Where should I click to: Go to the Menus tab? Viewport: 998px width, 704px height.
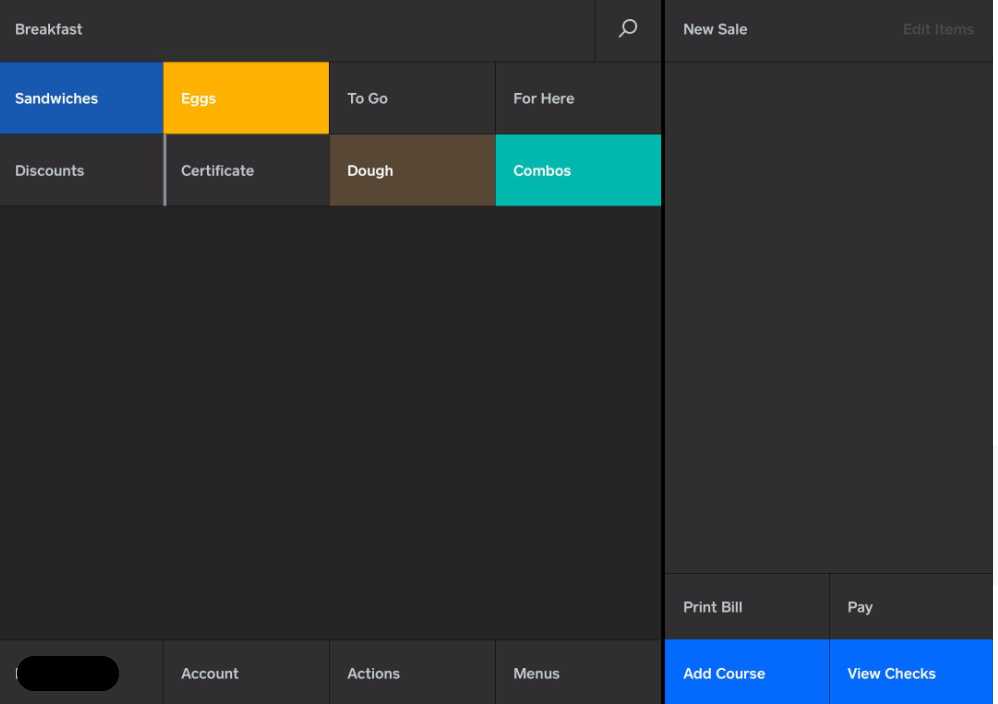click(578, 673)
